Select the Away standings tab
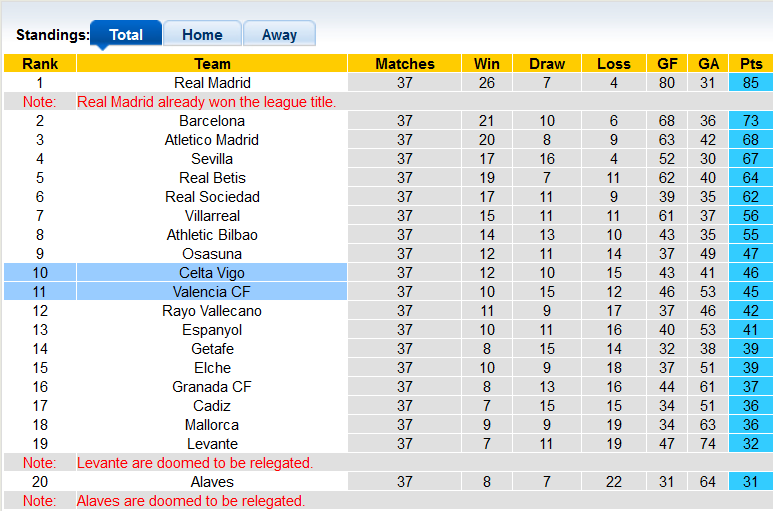Image resolution: width=773 pixels, height=511 pixels. (x=279, y=34)
